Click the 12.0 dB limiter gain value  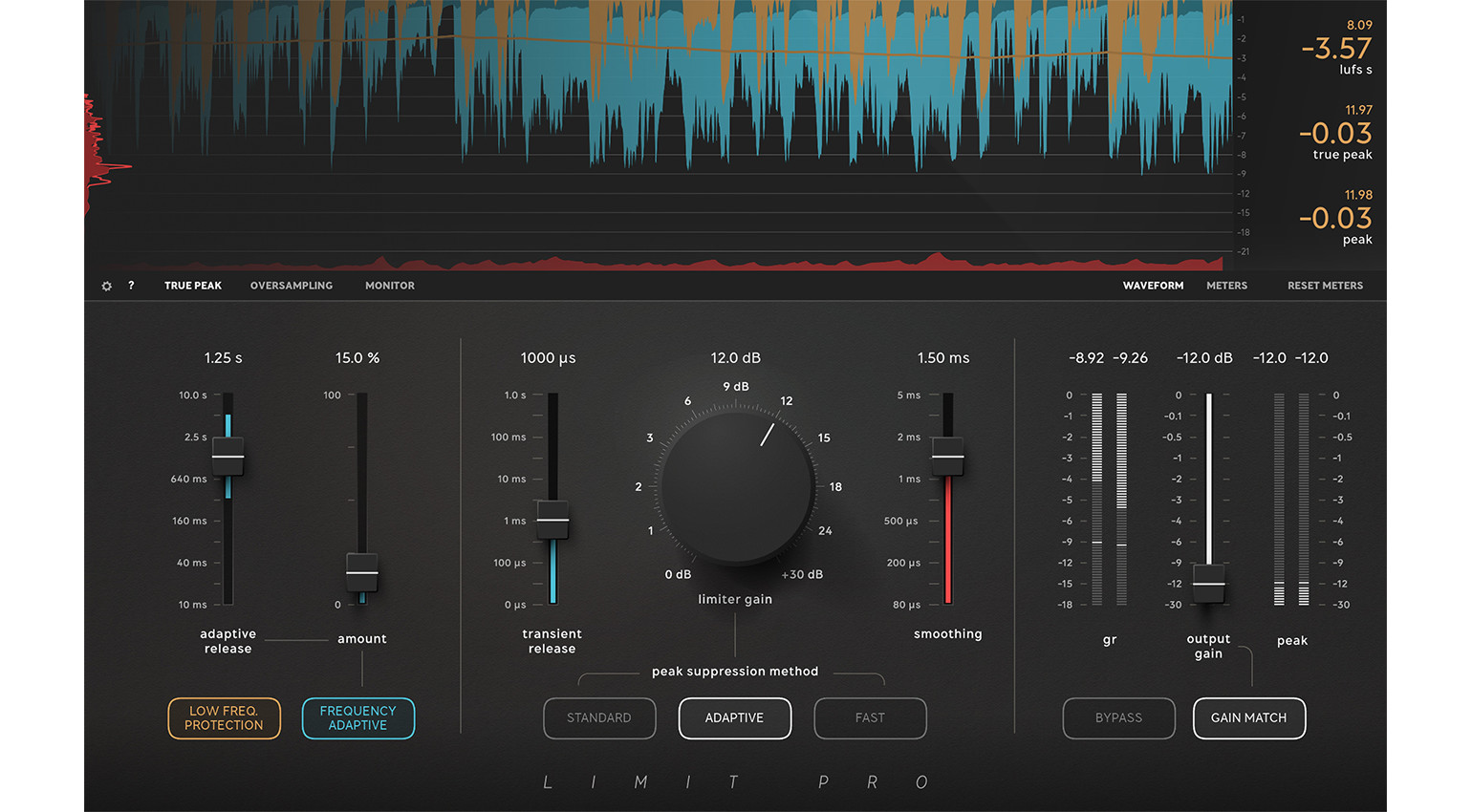(736, 358)
